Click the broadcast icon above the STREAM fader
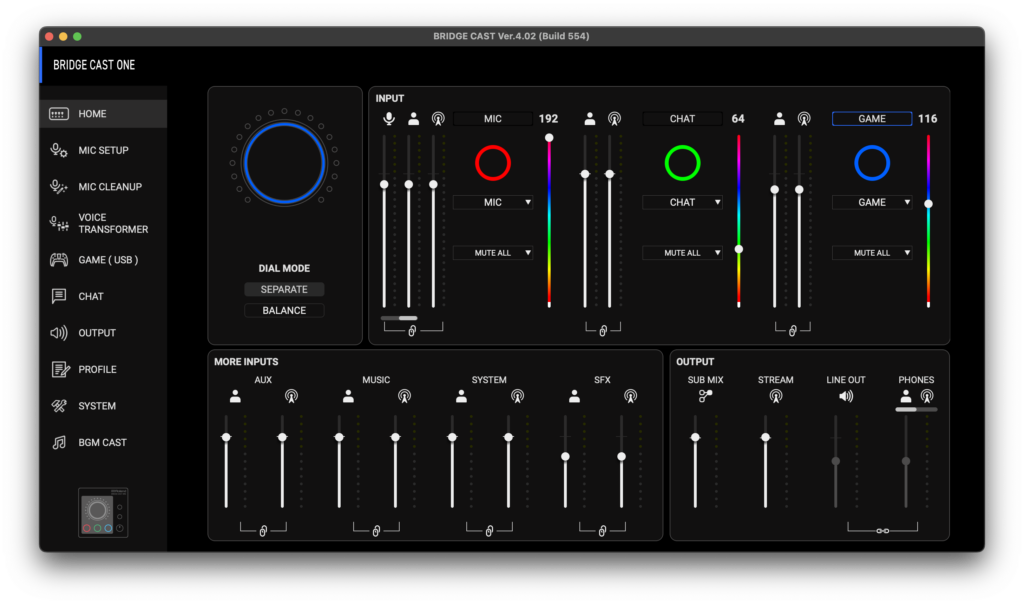The image size is (1024, 604). tap(776, 396)
